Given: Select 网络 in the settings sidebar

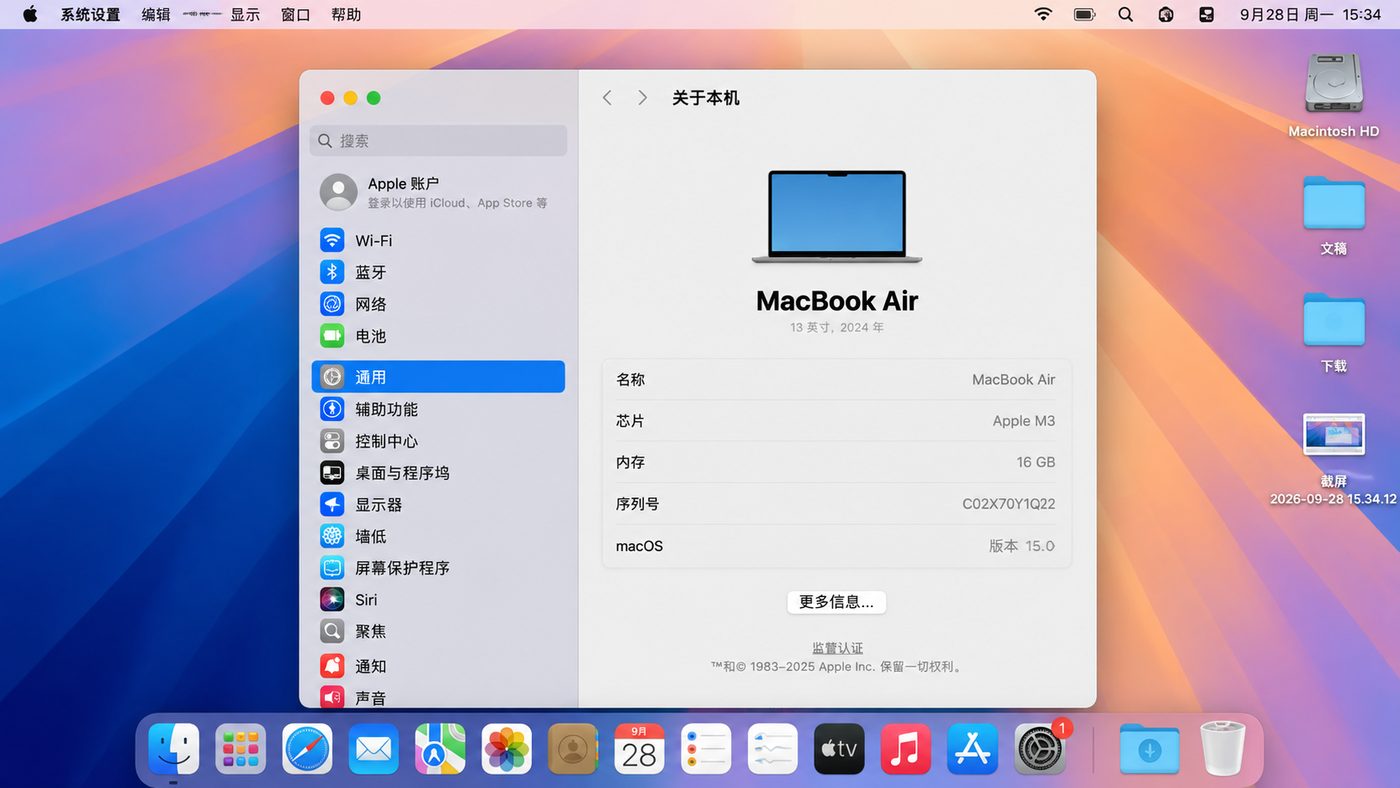Looking at the screenshot, I should (x=438, y=304).
